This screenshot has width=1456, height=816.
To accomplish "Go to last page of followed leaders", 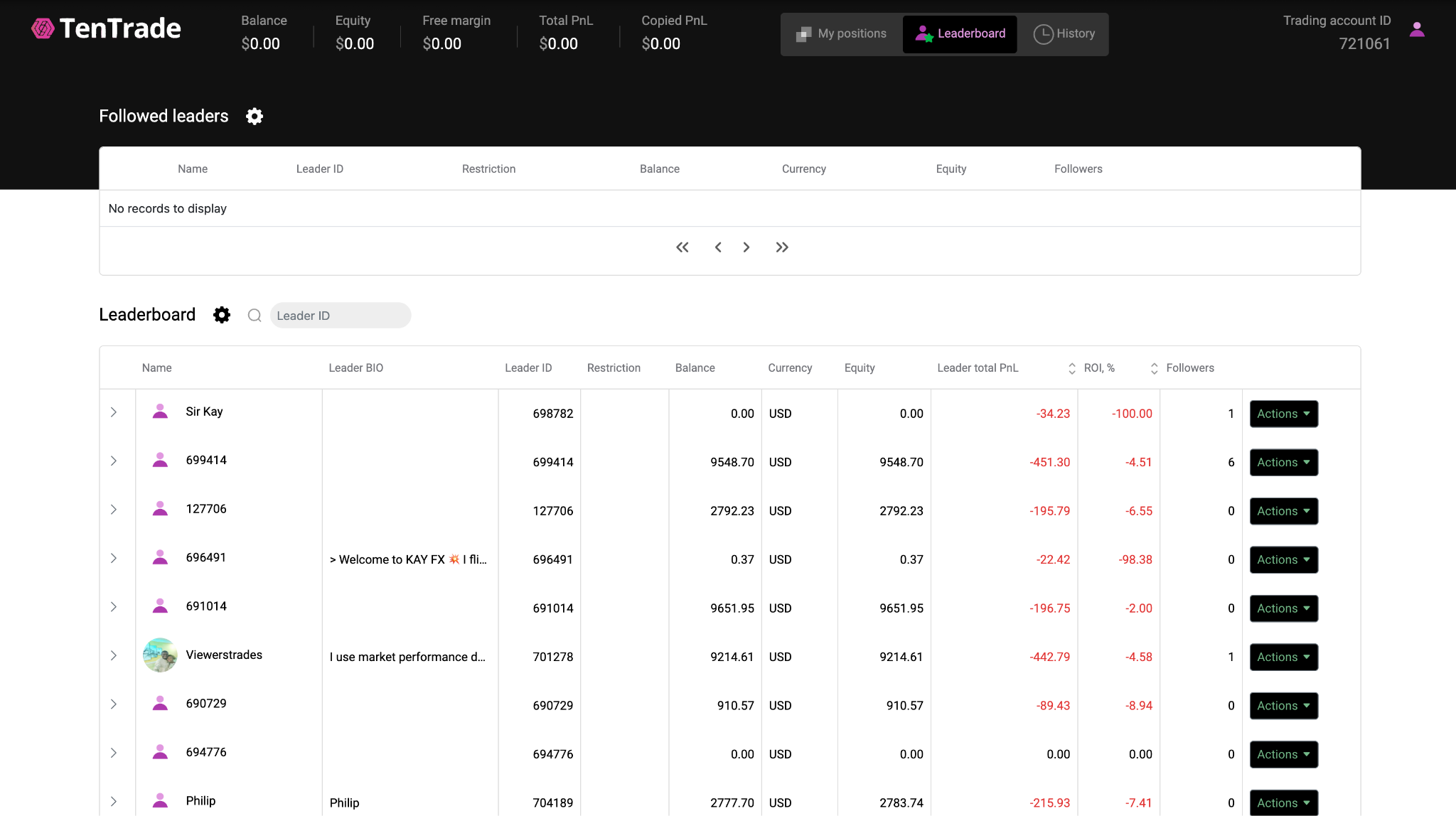I will (782, 247).
